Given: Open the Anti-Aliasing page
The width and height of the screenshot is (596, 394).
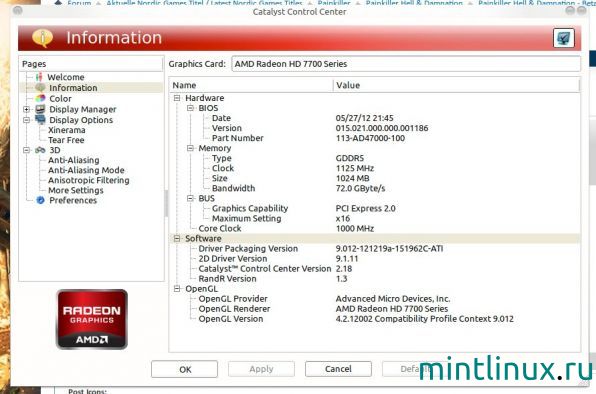Looking at the screenshot, I should coord(74,160).
